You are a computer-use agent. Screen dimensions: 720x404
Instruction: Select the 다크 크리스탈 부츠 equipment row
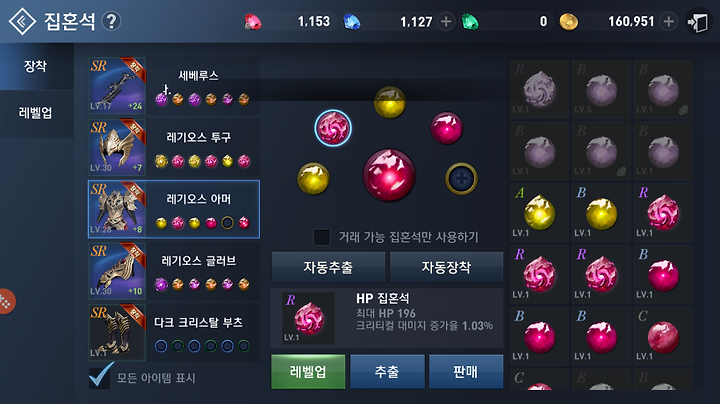click(x=174, y=332)
